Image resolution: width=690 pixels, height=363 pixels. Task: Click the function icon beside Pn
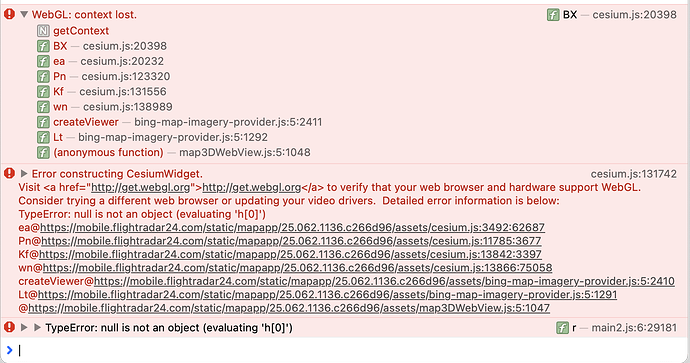coord(43,76)
